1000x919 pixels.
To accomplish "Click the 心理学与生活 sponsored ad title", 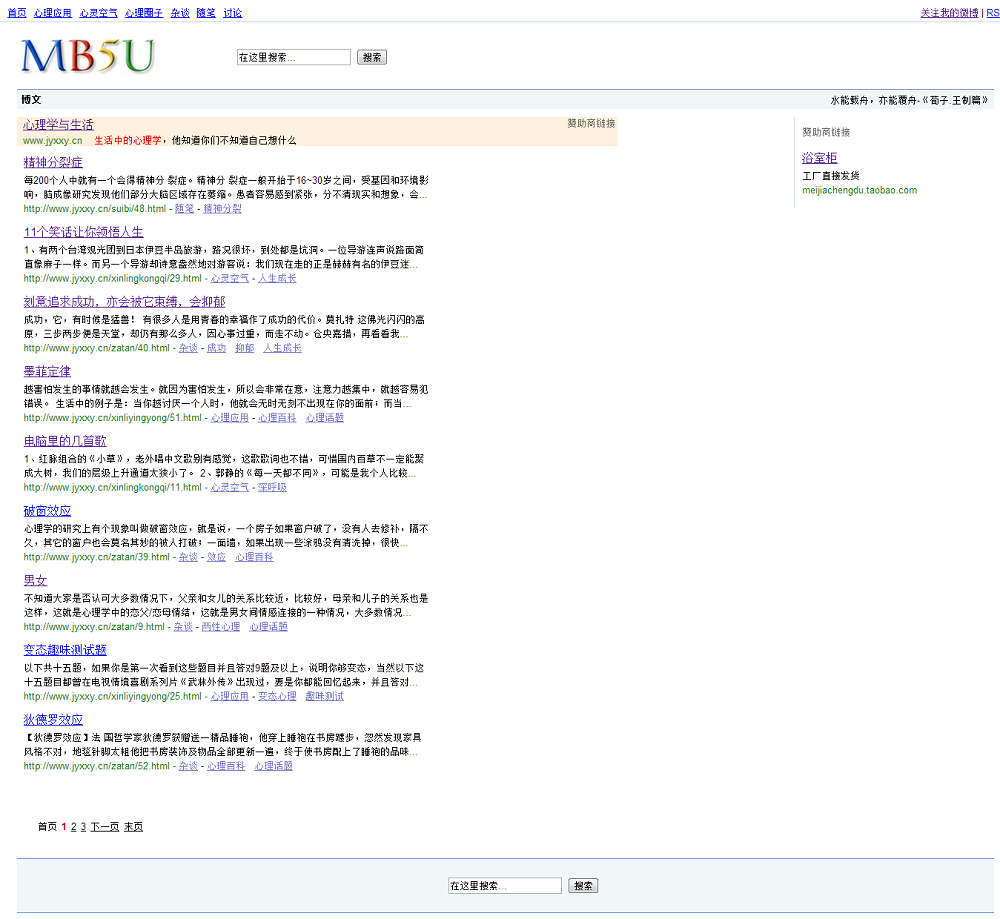I will 58,125.
